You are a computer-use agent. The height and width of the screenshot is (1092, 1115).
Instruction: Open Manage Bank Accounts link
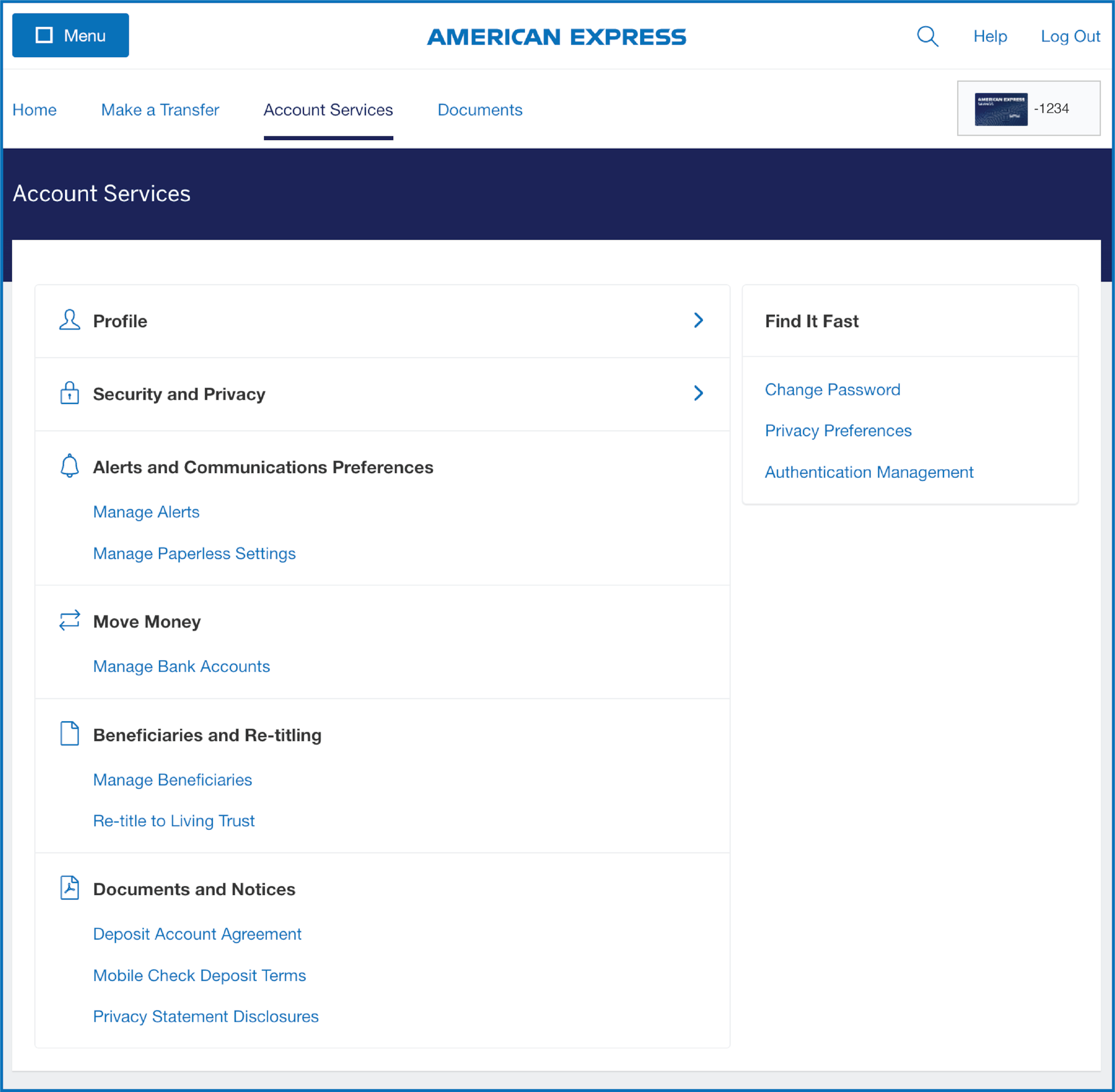181,666
